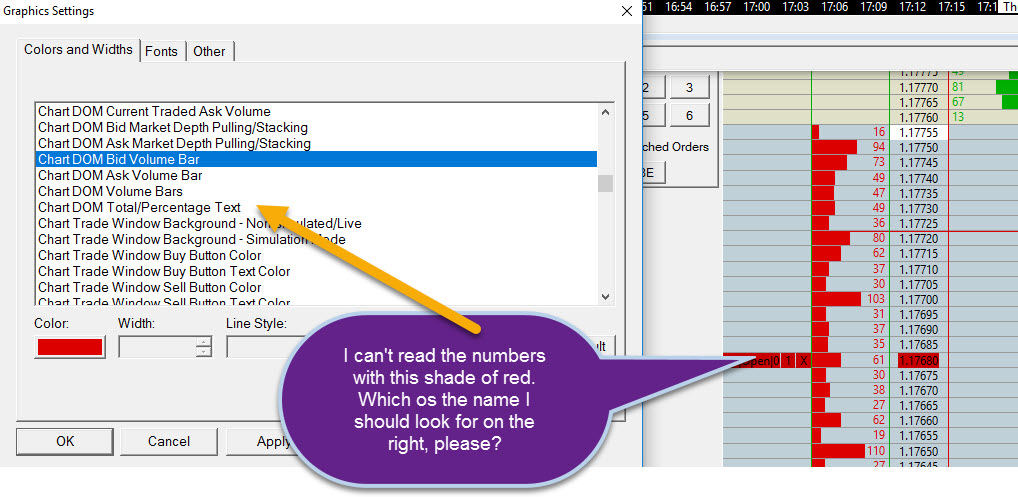Open the Other tab
Viewport: 1018px width, 497px height.
coord(209,51)
